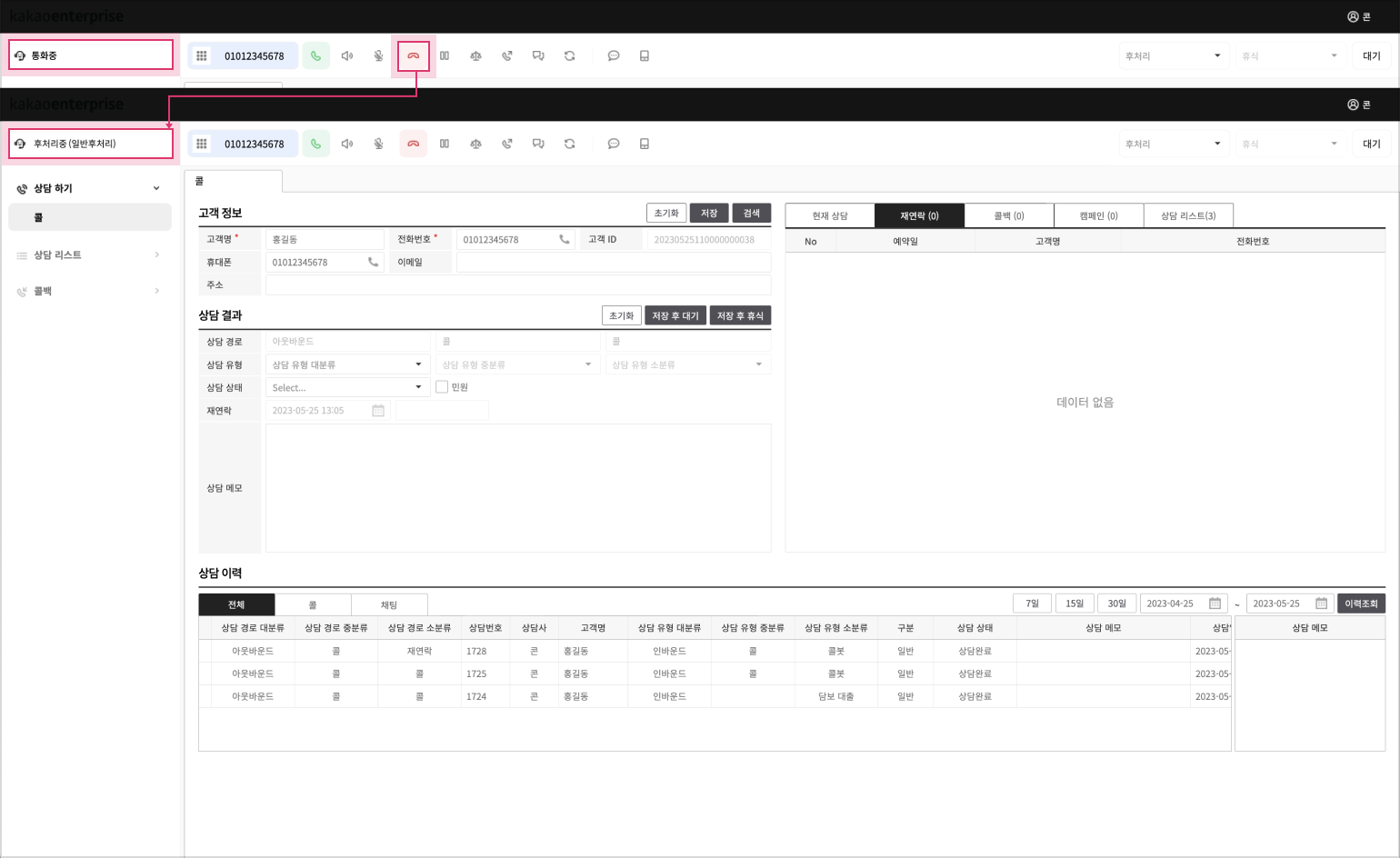Open calendar for the 2023-05-25 end date
Viewport: 1400px width, 858px height.
[x=1321, y=604]
